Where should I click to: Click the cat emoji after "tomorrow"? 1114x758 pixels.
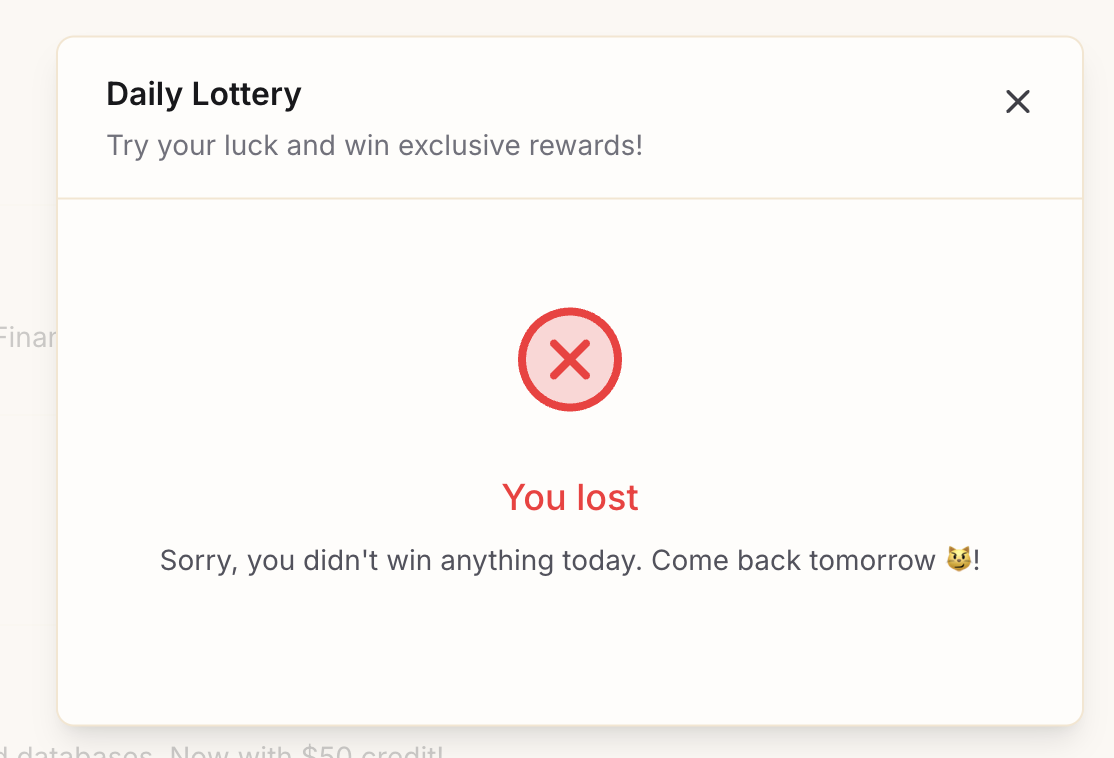[x=959, y=560]
